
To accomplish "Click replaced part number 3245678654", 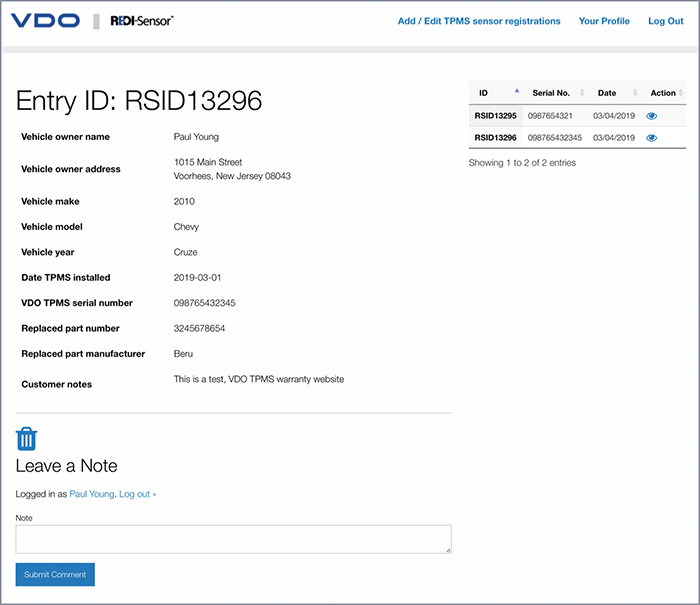I will (199, 329).
